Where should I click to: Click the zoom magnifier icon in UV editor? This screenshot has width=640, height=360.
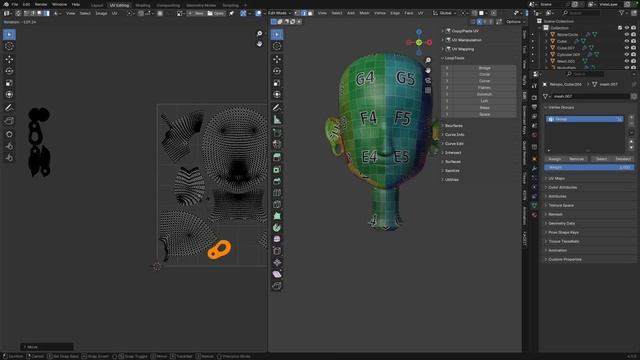[x=259, y=33]
